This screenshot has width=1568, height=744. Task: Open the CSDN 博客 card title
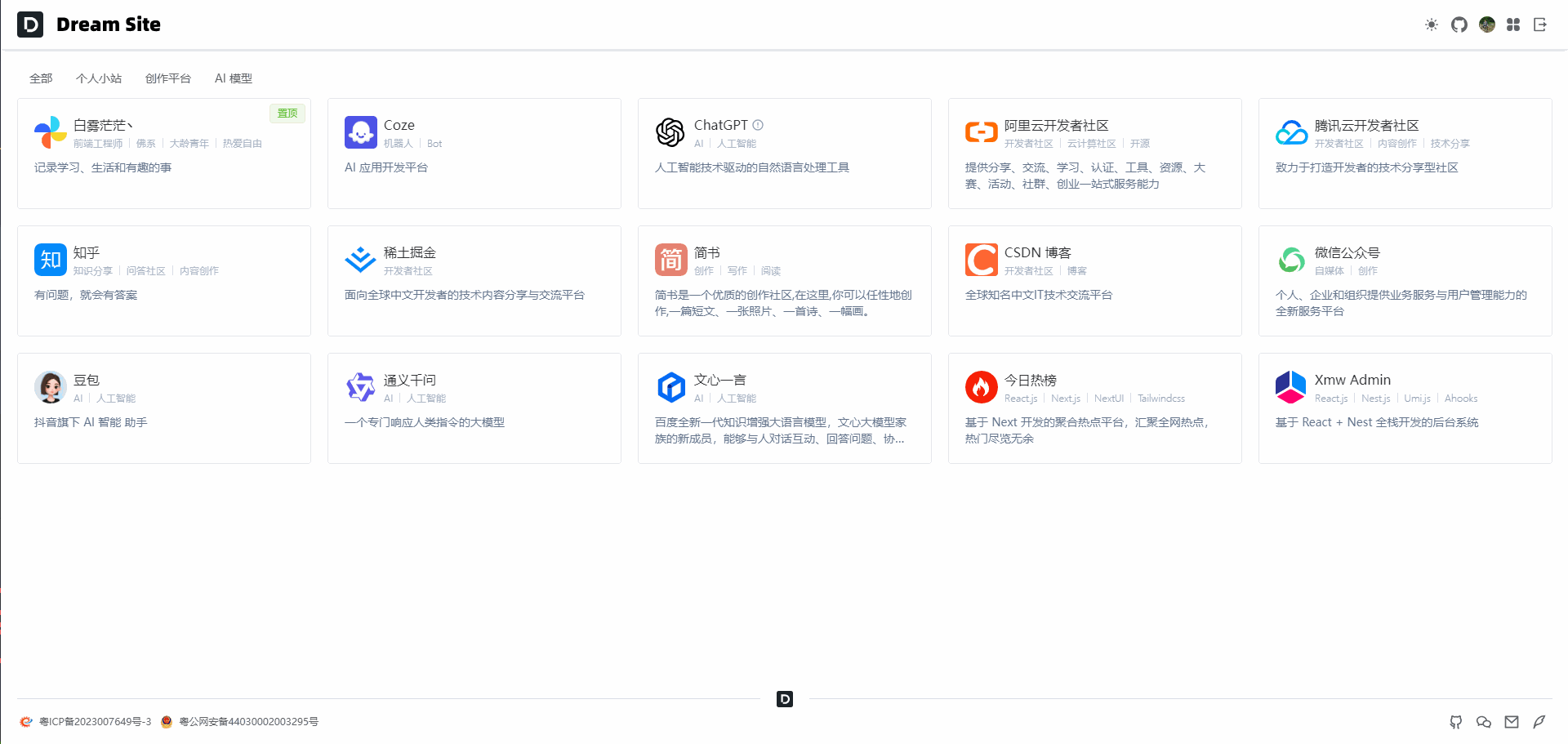click(x=1038, y=252)
